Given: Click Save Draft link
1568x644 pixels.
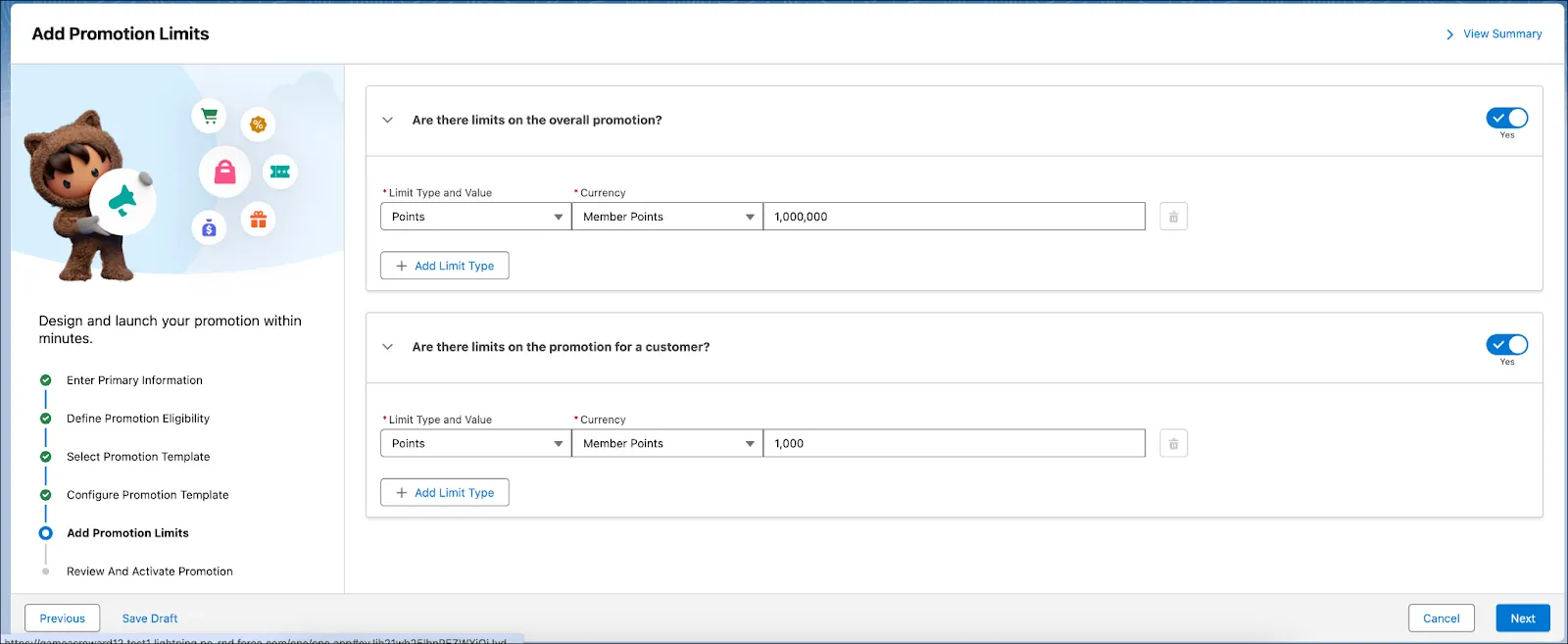Looking at the screenshot, I should 150,619.
